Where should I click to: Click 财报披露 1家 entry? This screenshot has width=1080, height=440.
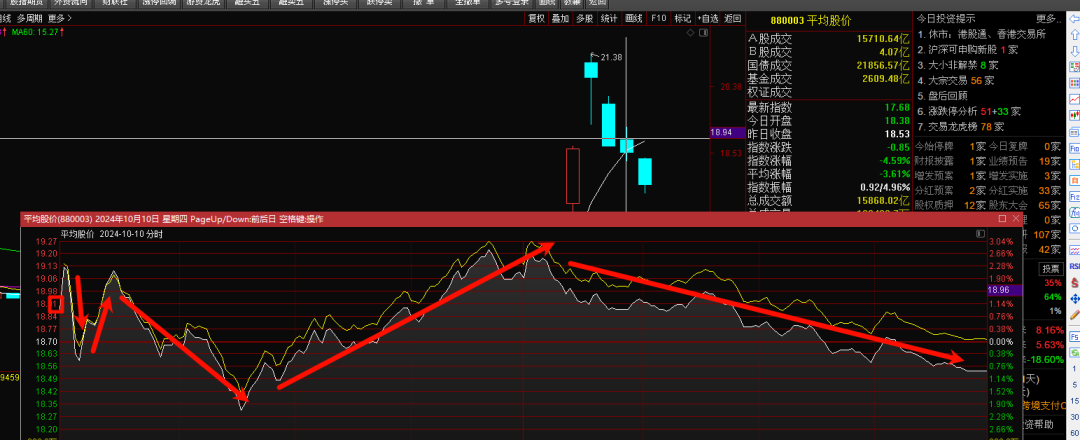click(x=949, y=160)
